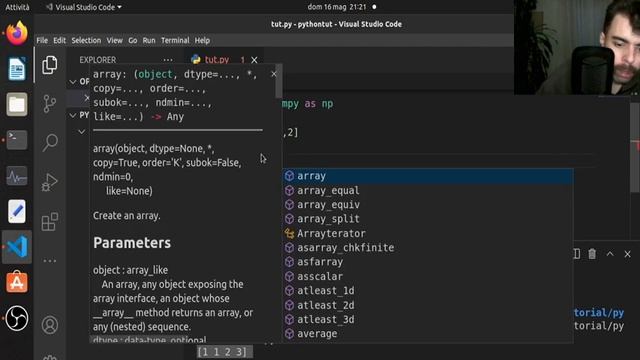Screen dimensions: 640x360
Task: Close the tut.py editor tab
Action: (x=254, y=60)
